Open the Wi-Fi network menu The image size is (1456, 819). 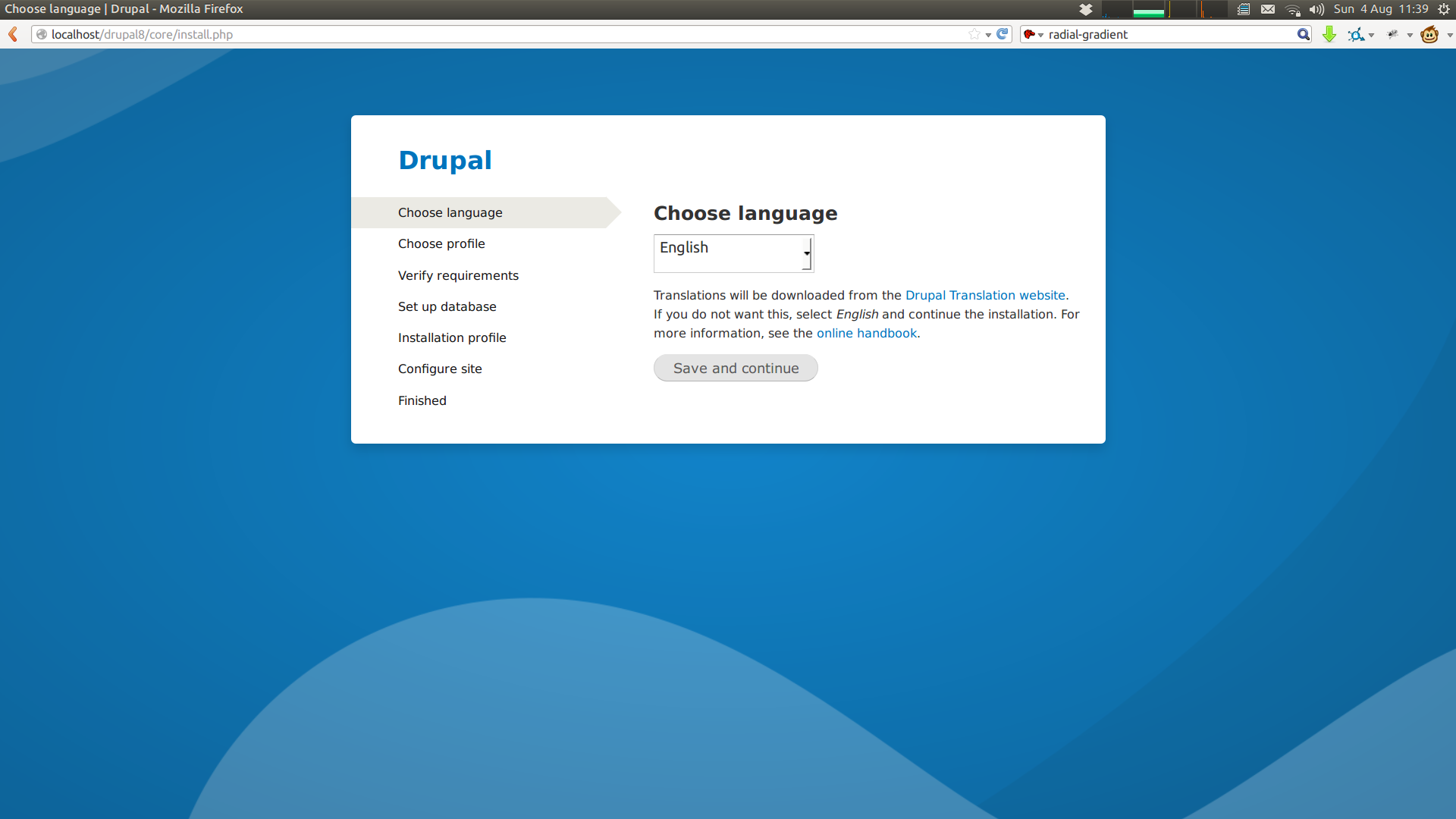coord(1293,9)
